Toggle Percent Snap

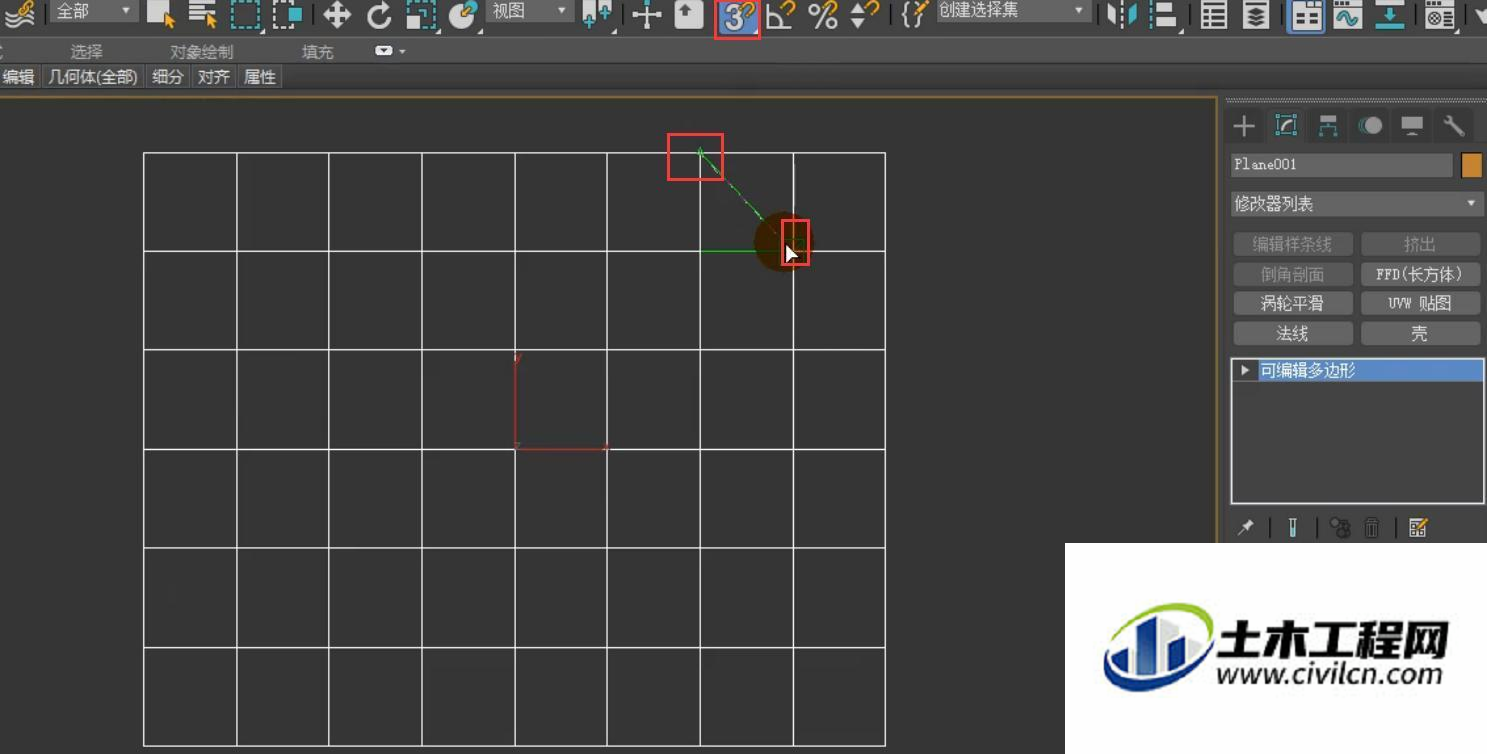click(823, 14)
